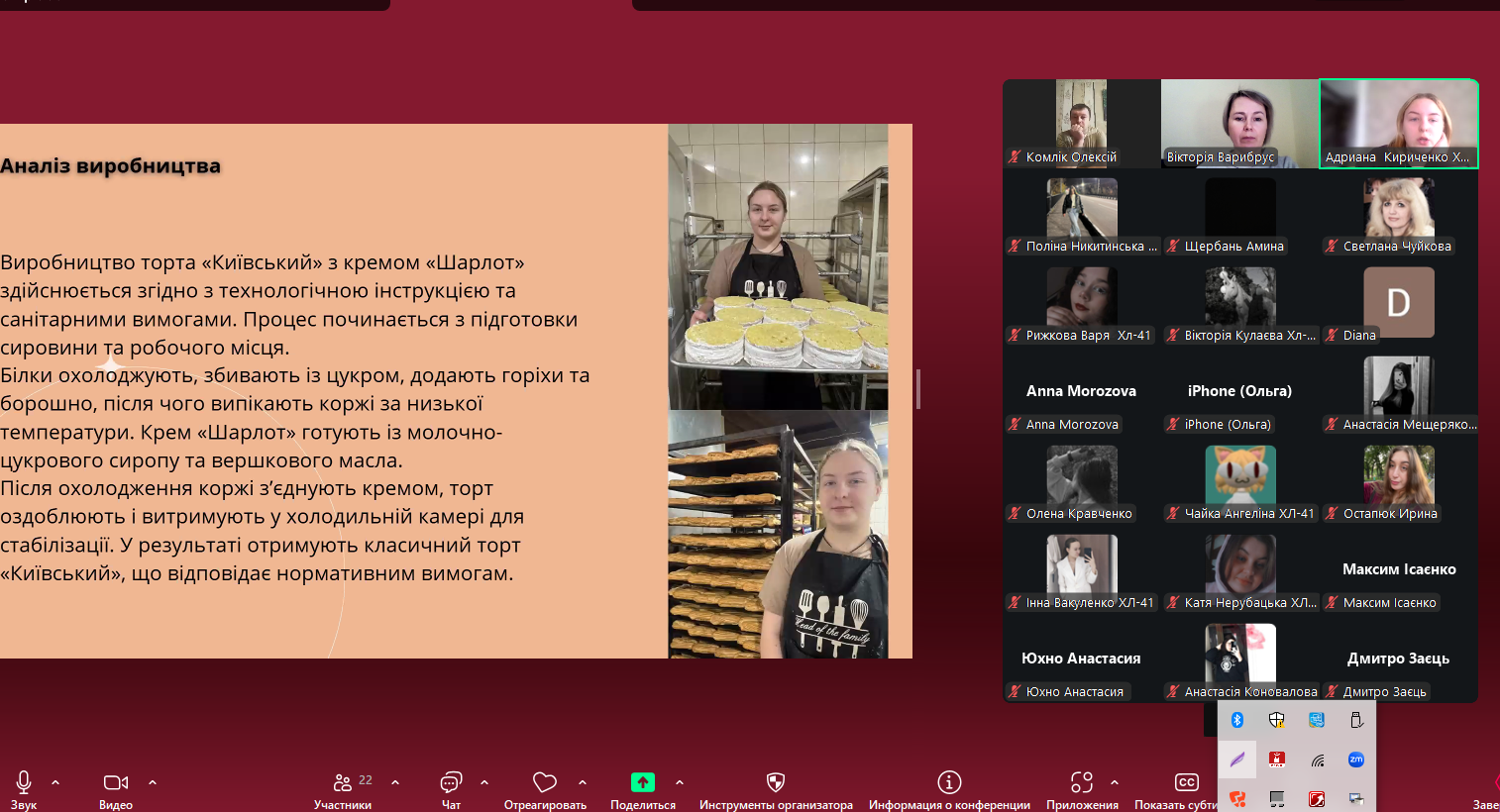The image size is (1500, 812).
Task: Expand the chevron next to Чат
Action: coord(484,782)
